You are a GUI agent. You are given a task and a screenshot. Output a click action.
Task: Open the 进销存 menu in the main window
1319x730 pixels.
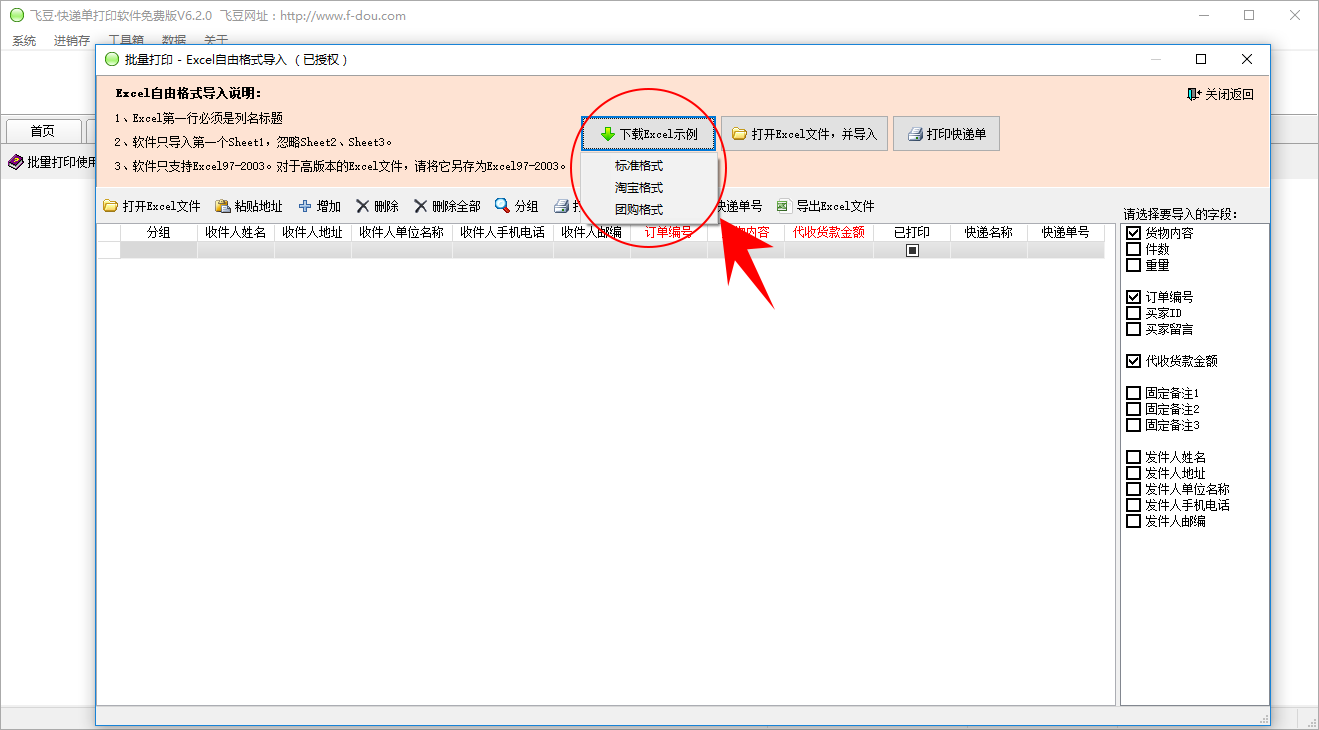click(72, 41)
